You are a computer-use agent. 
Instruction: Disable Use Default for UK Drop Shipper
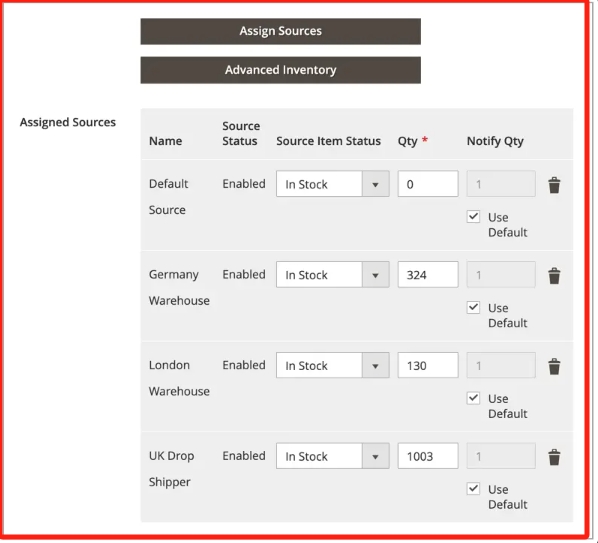click(x=473, y=488)
